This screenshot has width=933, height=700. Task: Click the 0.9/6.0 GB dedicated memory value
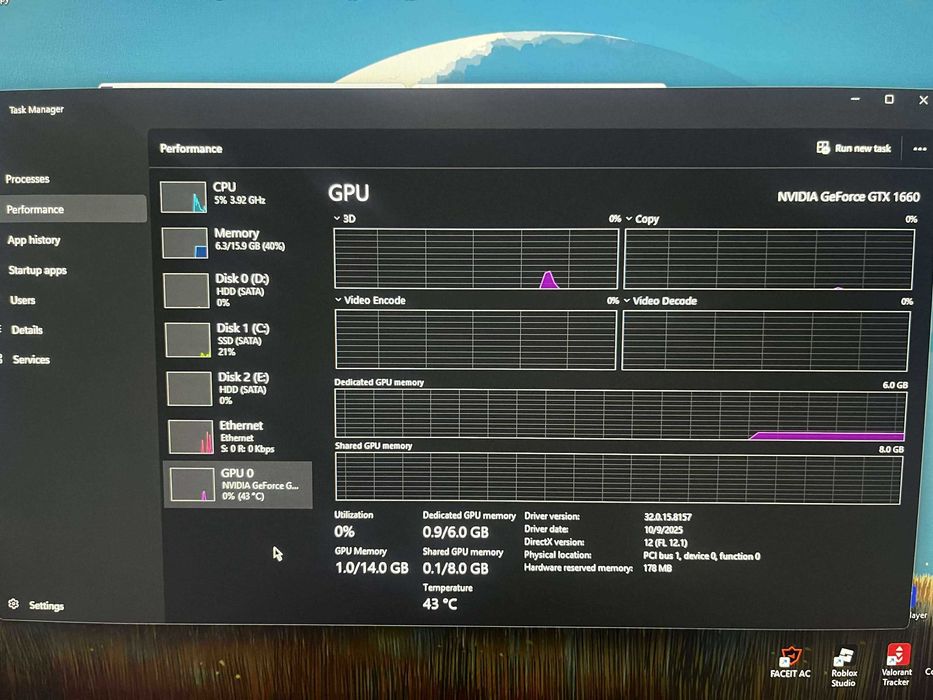pos(455,532)
